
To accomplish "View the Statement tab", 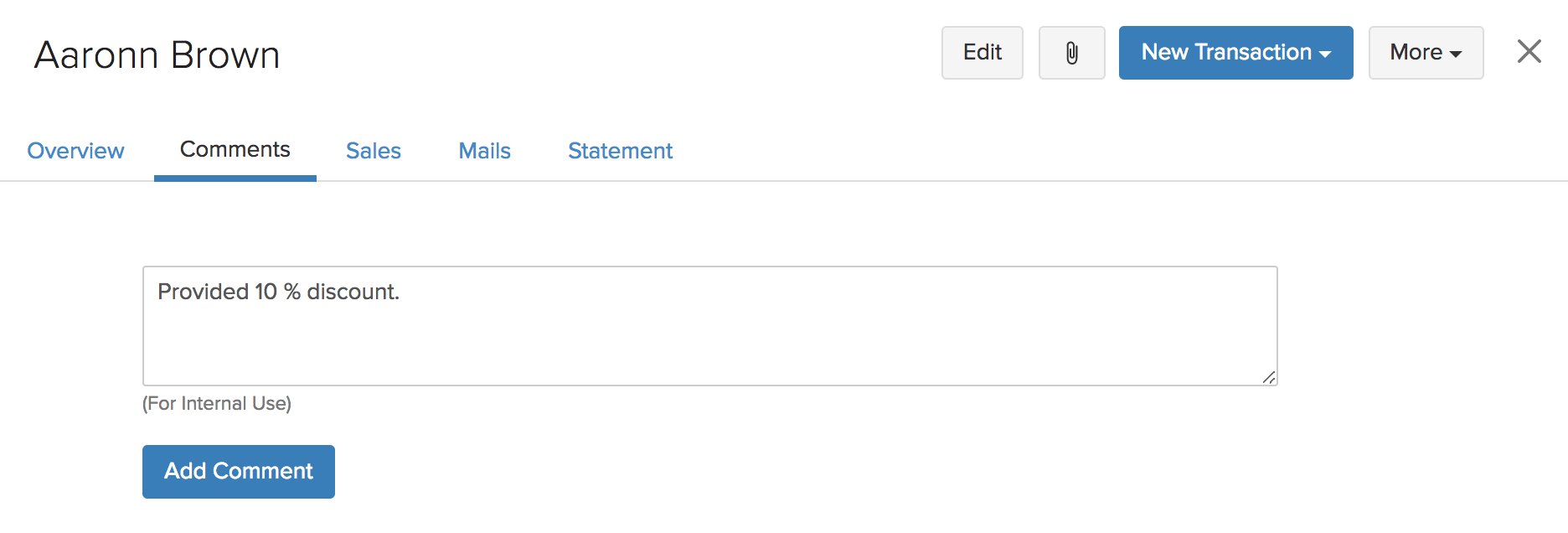I will 620,151.
